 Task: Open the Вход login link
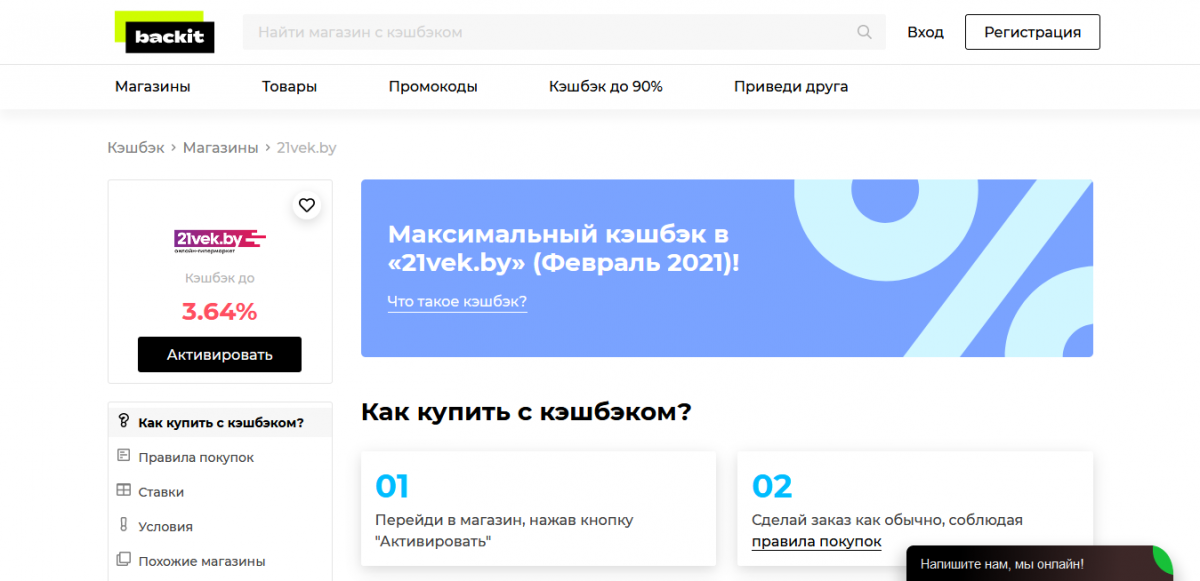925,32
